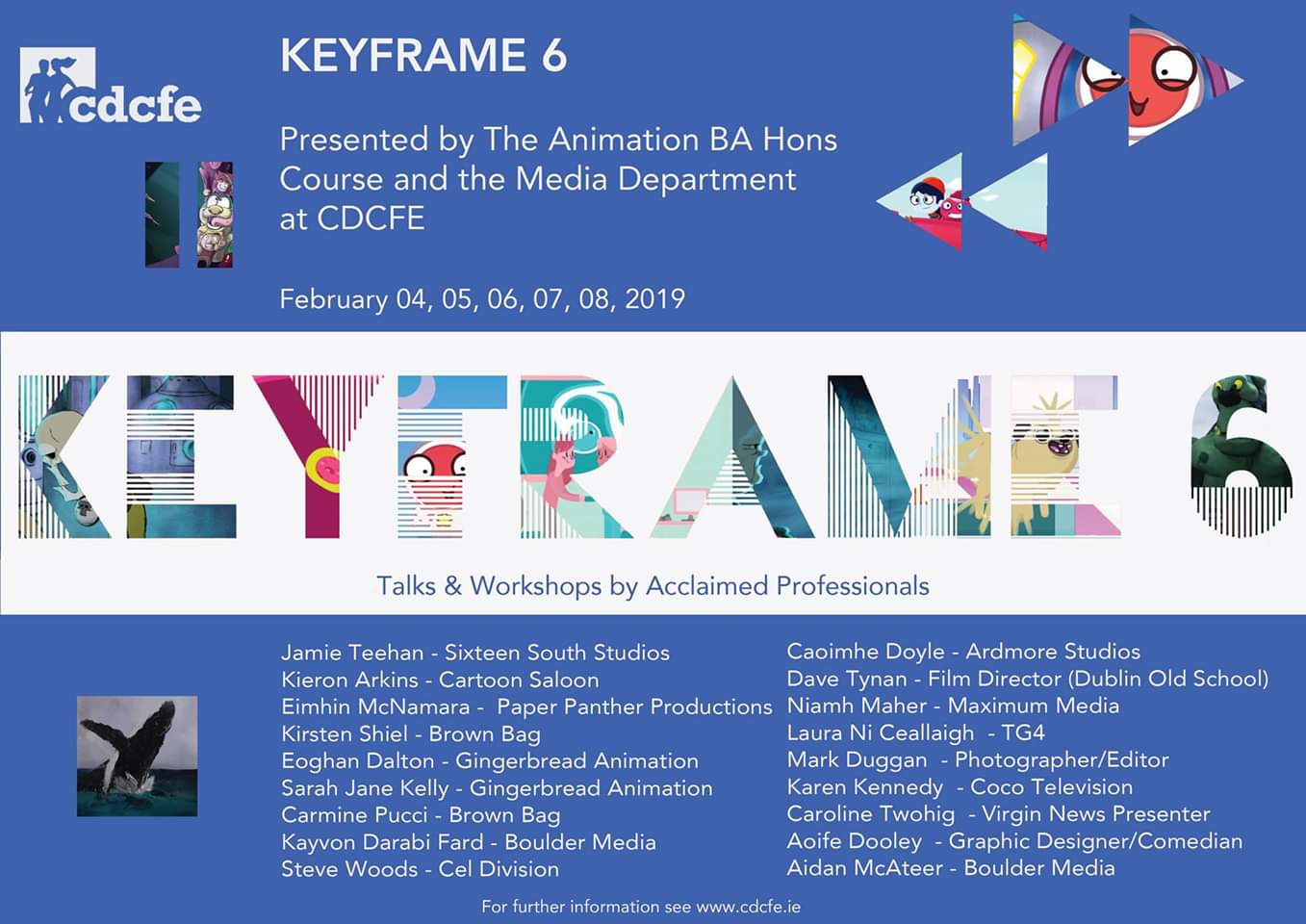Click the white KEYFRAME 6 title heading
The width and height of the screenshot is (1306, 924).
pos(423,56)
